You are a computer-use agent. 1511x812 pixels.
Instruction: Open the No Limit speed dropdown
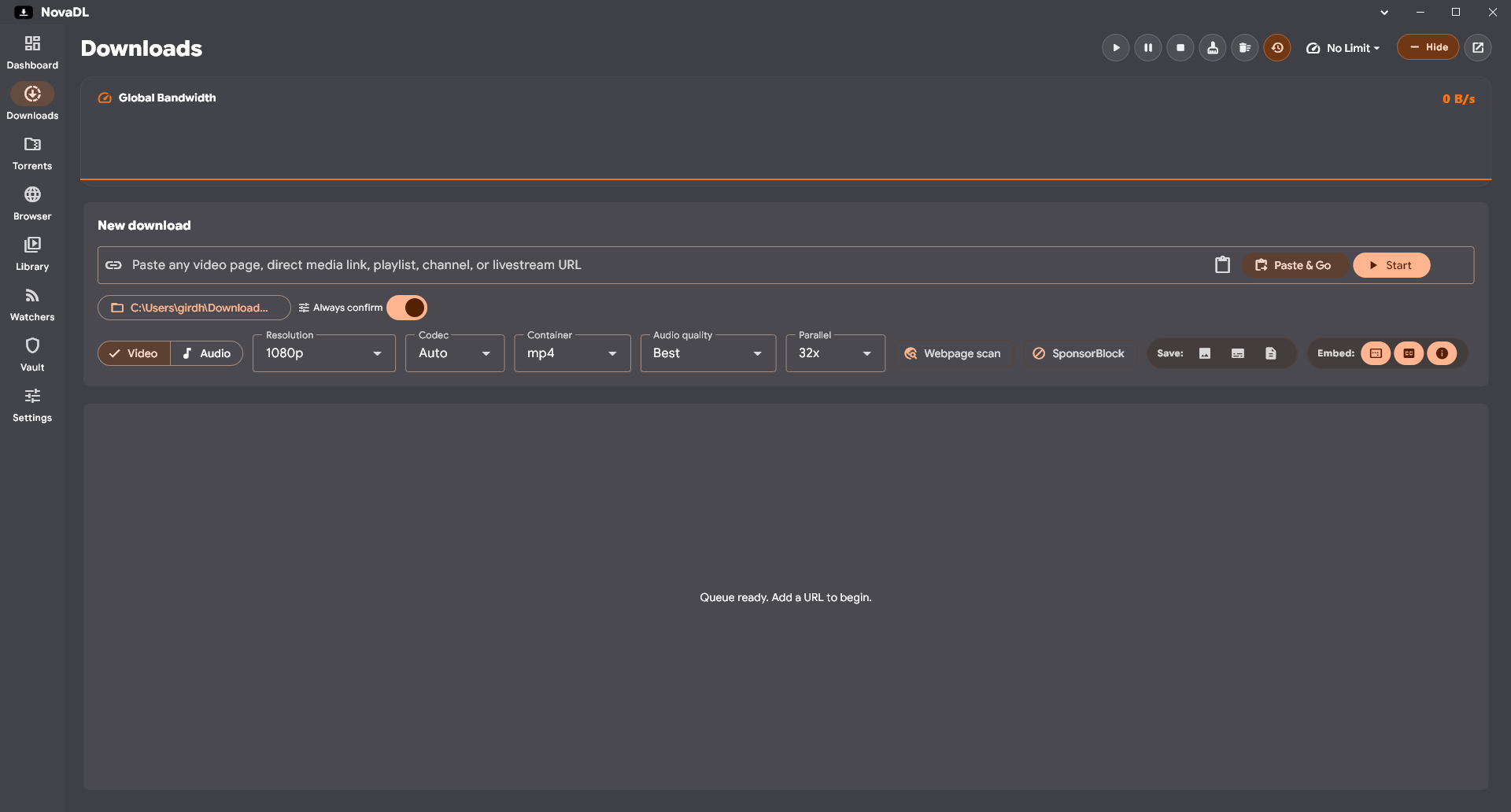point(1343,48)
